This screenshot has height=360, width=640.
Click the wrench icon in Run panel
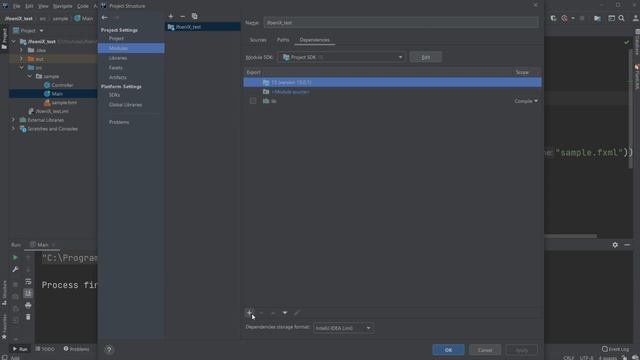(15, 269)
